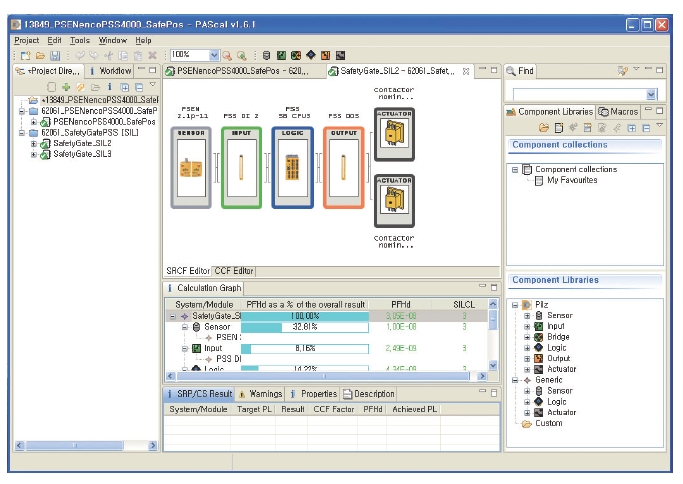Select PSENencoPSS4000_SafePos in project tree
Screen dimensions: 683x484
pos(104,122)
